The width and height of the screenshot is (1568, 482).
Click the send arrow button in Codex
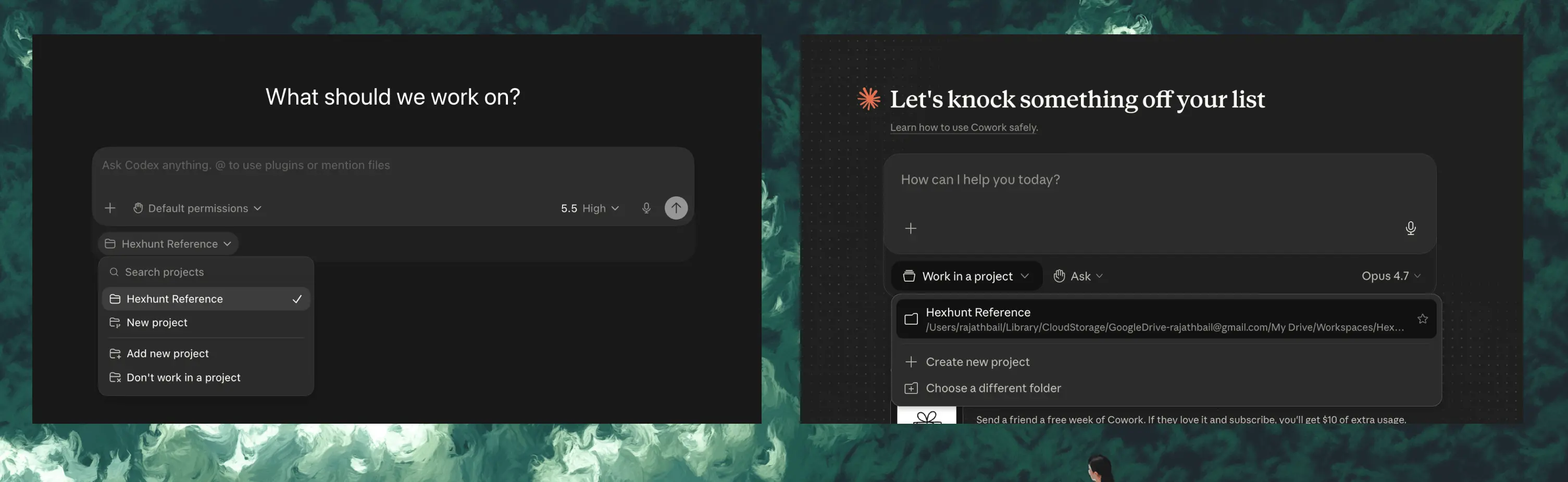676,208
